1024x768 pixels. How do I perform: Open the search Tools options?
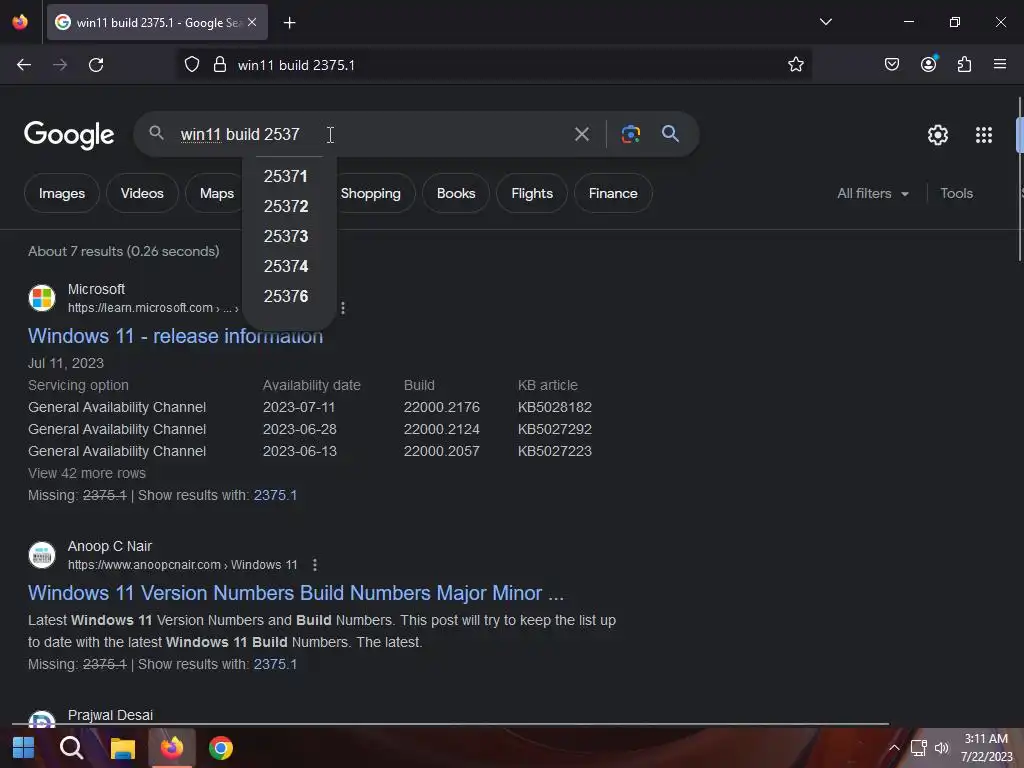point(956,193)
